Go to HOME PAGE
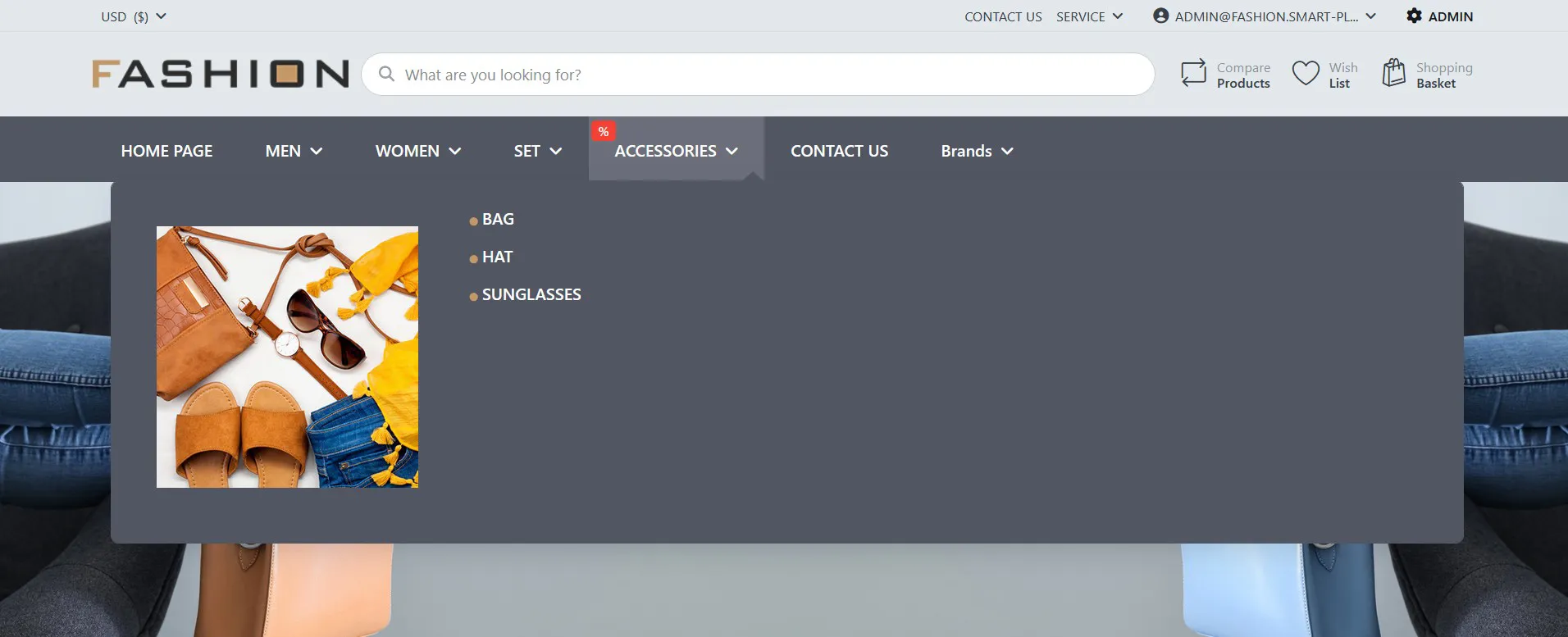1568x637 pixels. pos(166,151)
